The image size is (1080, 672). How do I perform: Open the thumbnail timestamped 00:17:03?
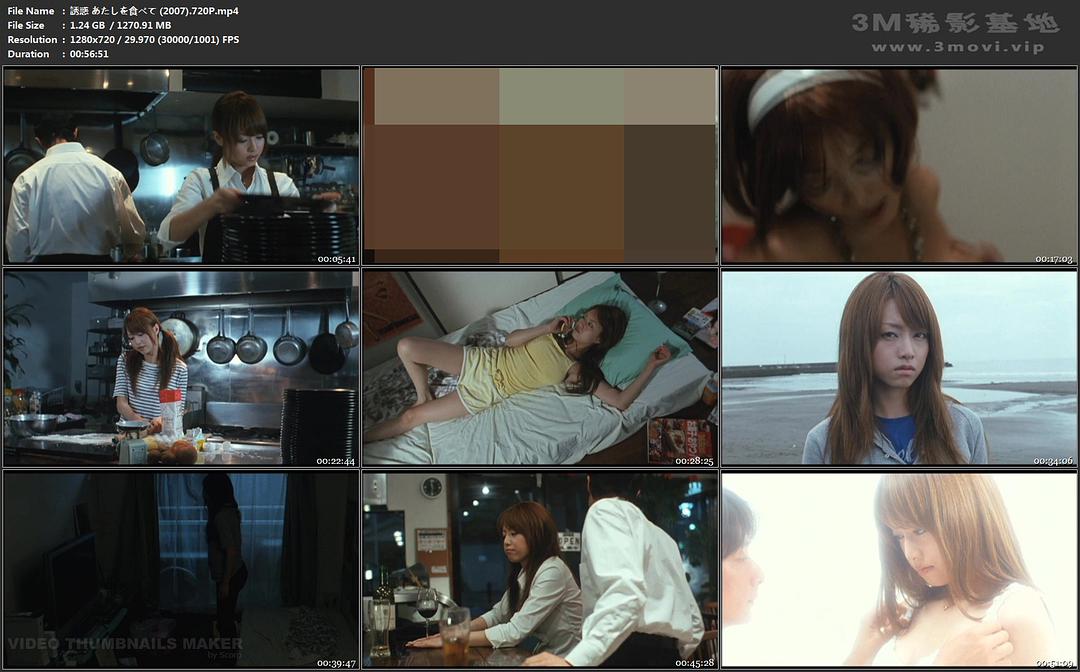(x=898, y=166)
